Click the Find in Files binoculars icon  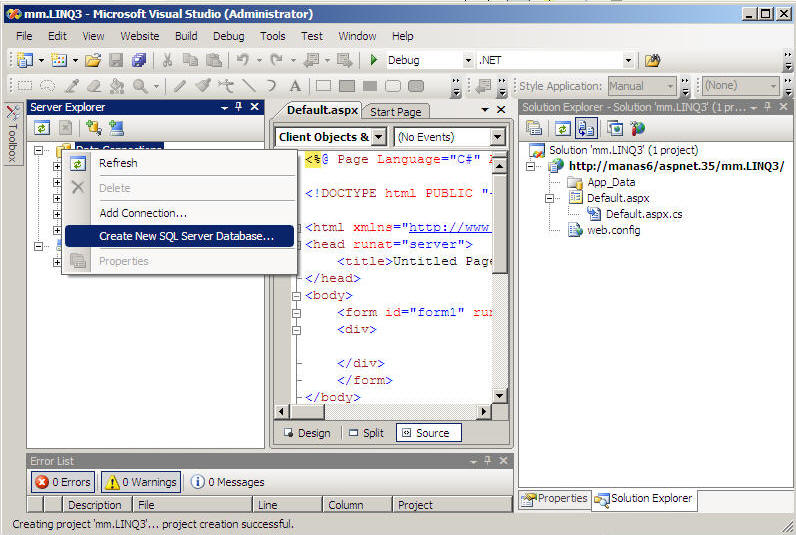[x=652, y=60]
